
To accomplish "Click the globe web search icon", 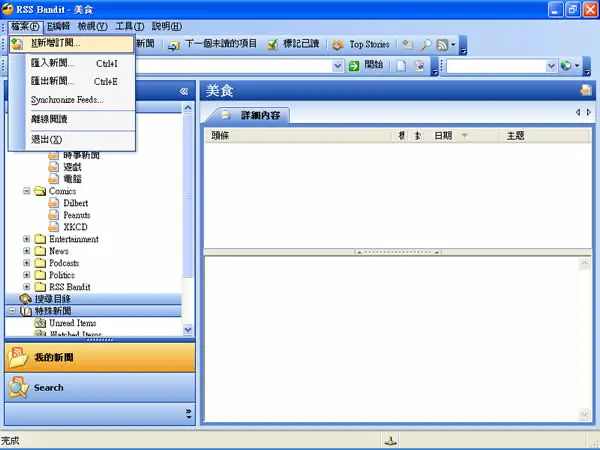I will click(566, 66).
